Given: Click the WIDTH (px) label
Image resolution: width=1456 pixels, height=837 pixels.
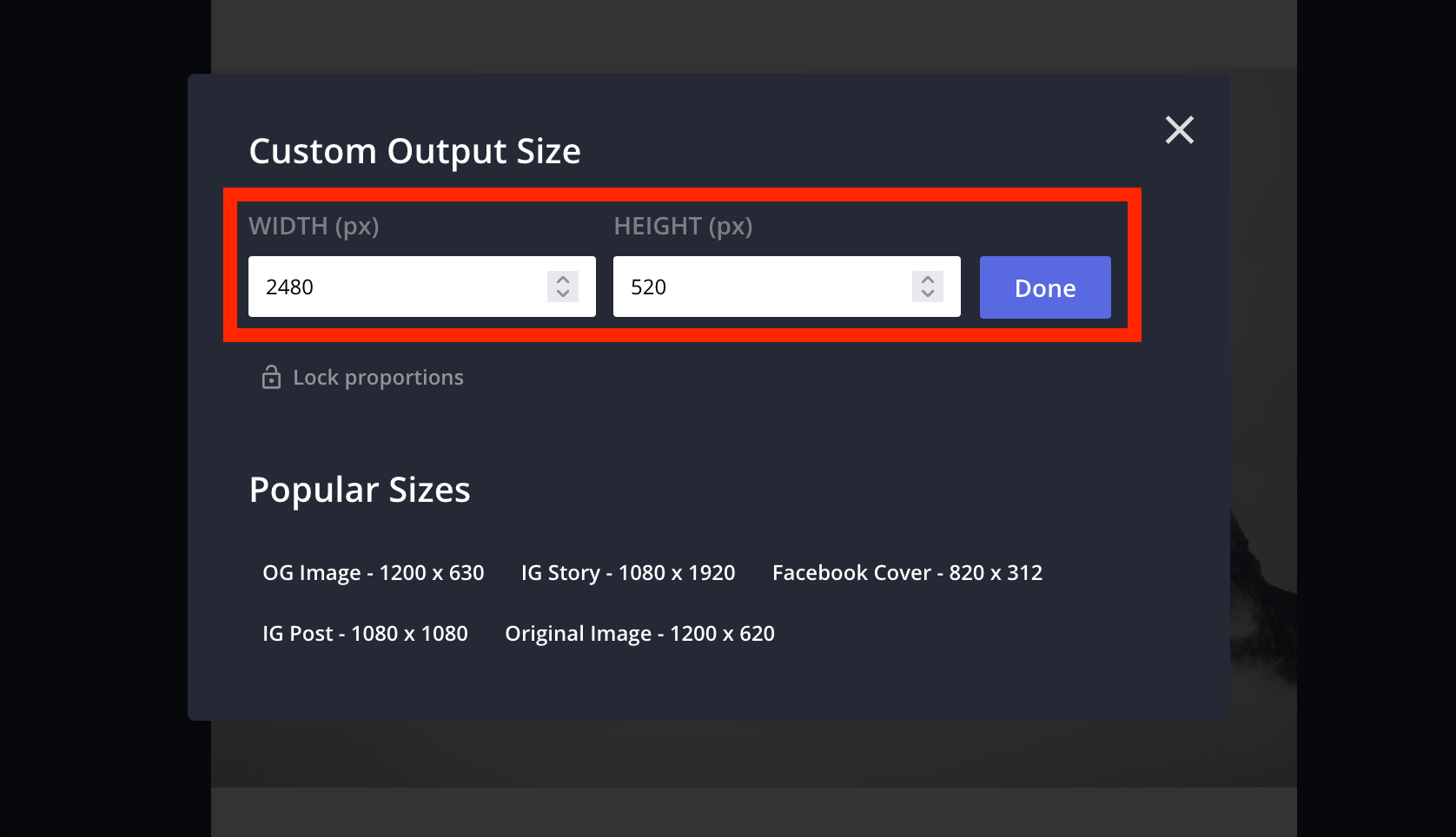Looking at the screenshot, I should 314,227.
